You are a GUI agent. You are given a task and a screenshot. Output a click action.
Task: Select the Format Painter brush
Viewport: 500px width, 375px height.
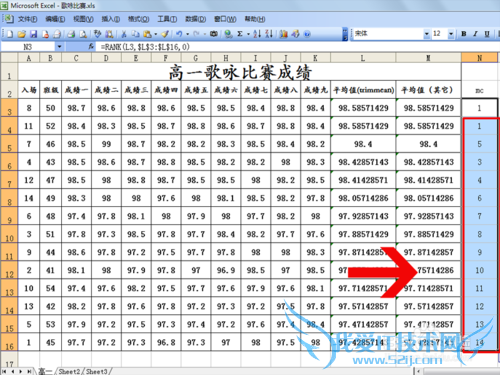(165, 34)
